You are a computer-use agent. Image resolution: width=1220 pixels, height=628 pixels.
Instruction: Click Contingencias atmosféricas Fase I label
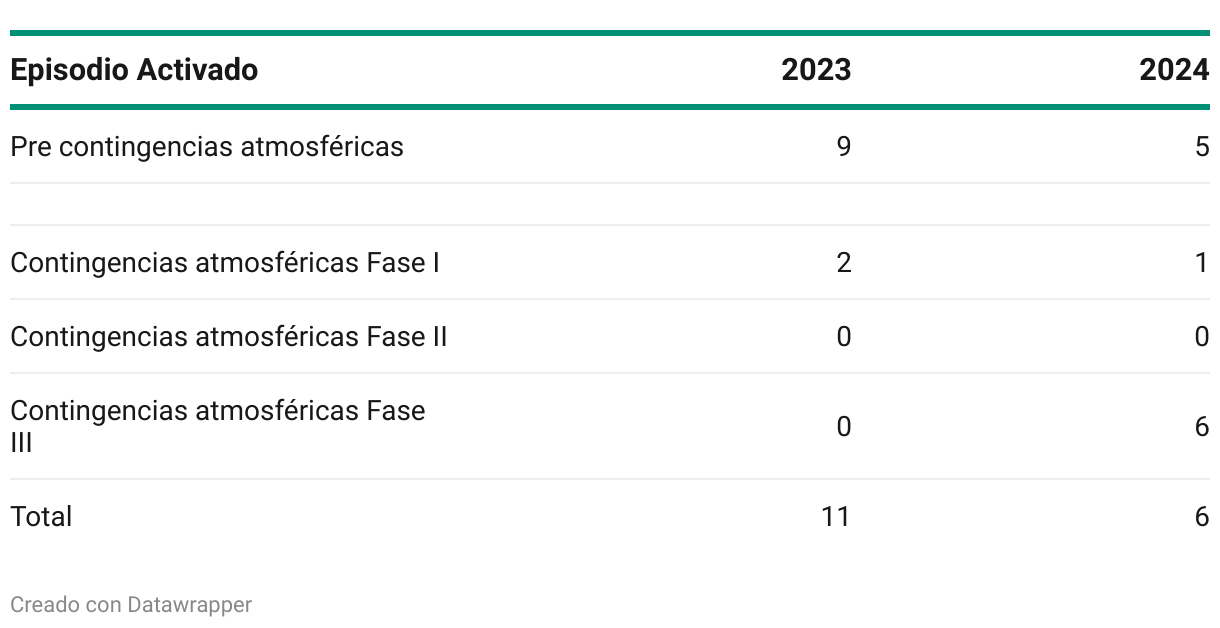tap(225, 263)
